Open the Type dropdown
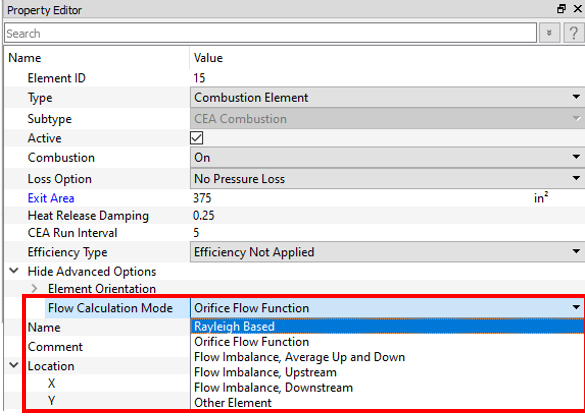585x416 pixels. pos(388,98)
